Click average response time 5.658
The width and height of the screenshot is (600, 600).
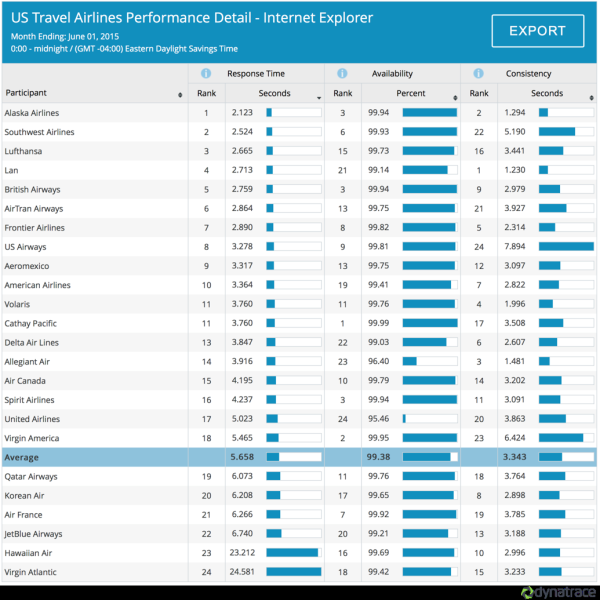[x=242, y=457]
